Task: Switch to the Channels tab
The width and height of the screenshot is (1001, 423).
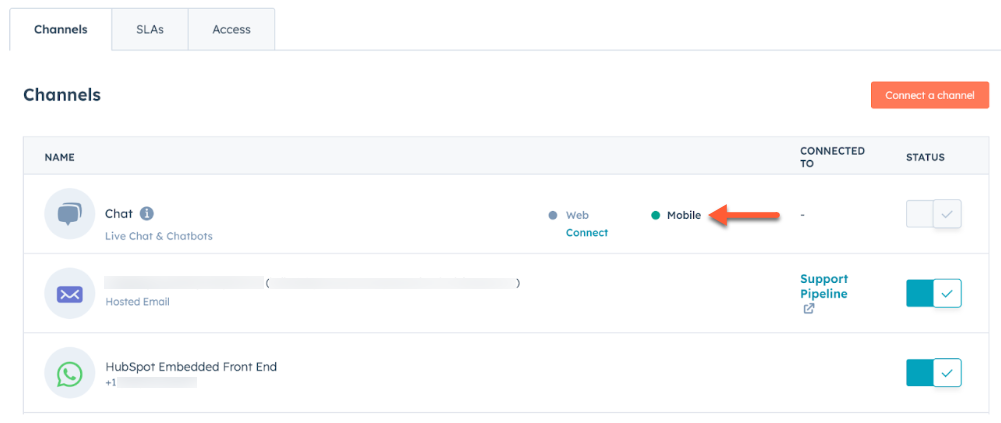Action: click(61, 29)
